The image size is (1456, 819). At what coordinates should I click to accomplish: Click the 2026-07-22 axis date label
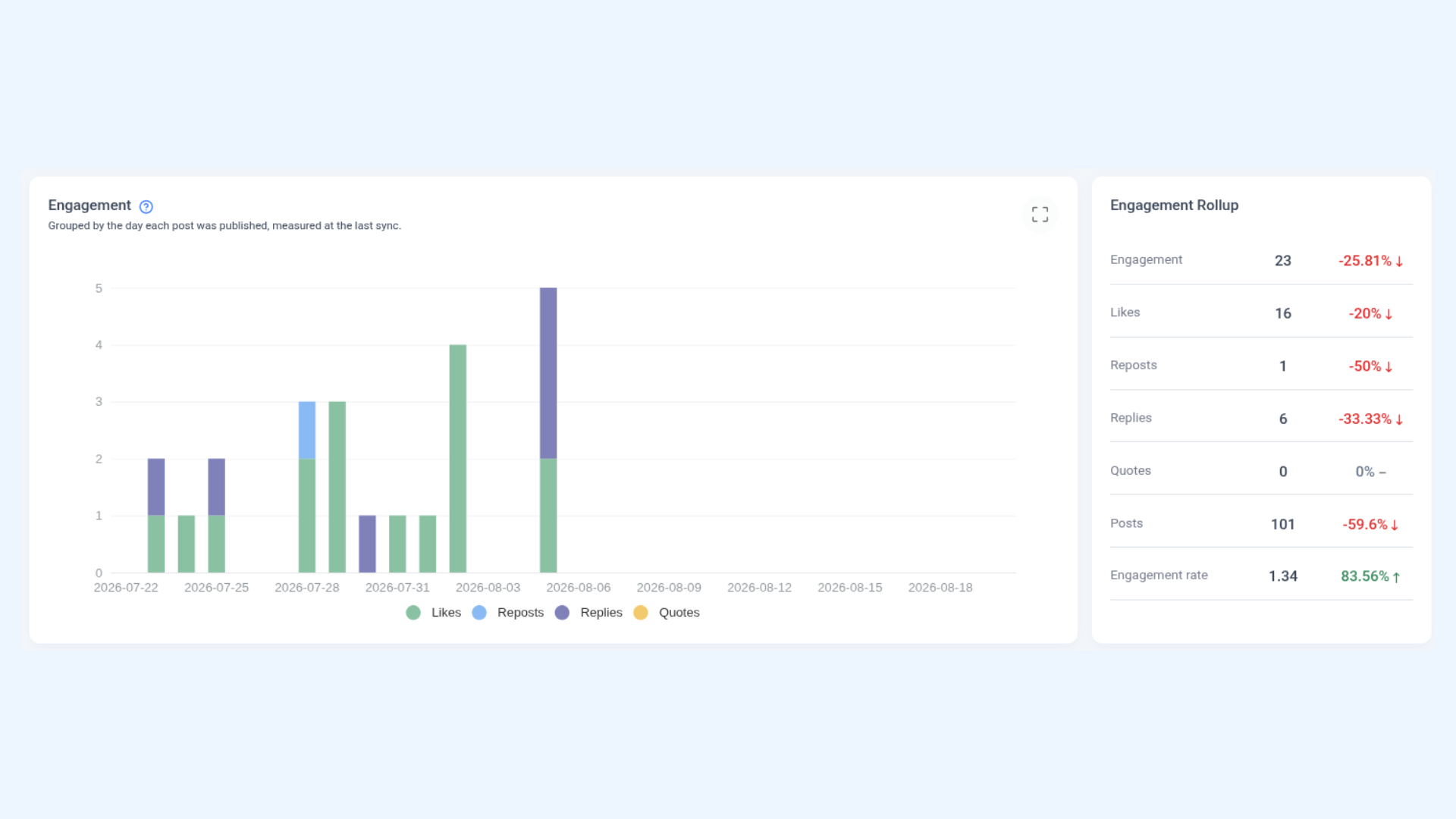click(x=126, y=588)
